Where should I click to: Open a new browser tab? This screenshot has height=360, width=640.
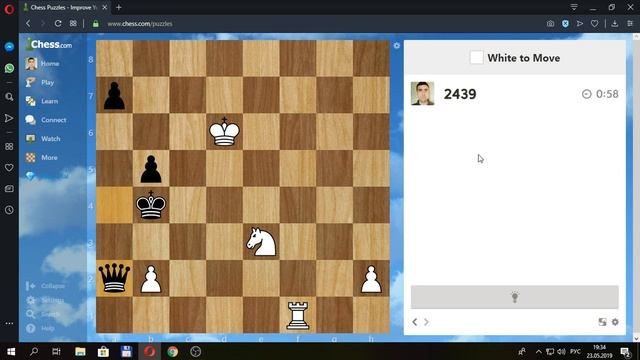[119, 7]
